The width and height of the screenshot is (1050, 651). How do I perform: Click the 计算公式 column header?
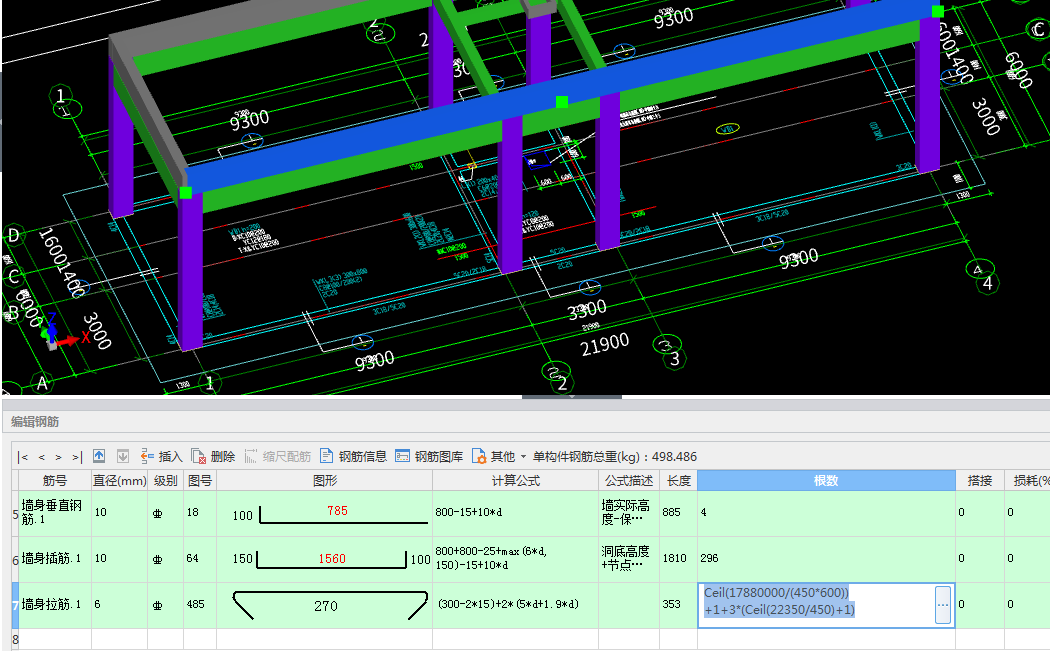tap(515, 481)
